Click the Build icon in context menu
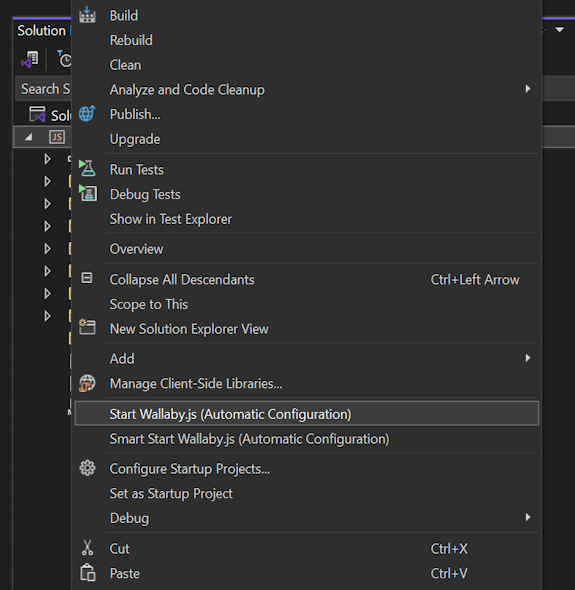 (87, 15)
